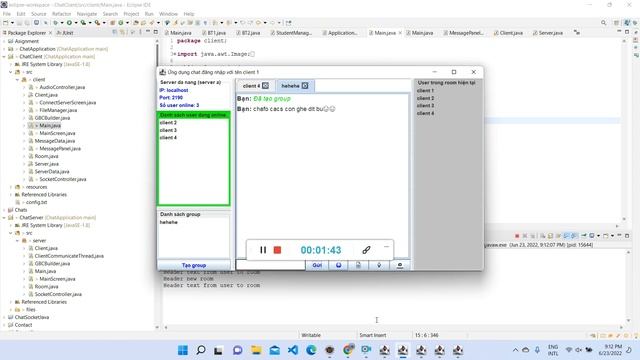The height and width of the screenshot is (360, 640).
Task: Open the Eclipse Refactor menu
Action: 62,14
